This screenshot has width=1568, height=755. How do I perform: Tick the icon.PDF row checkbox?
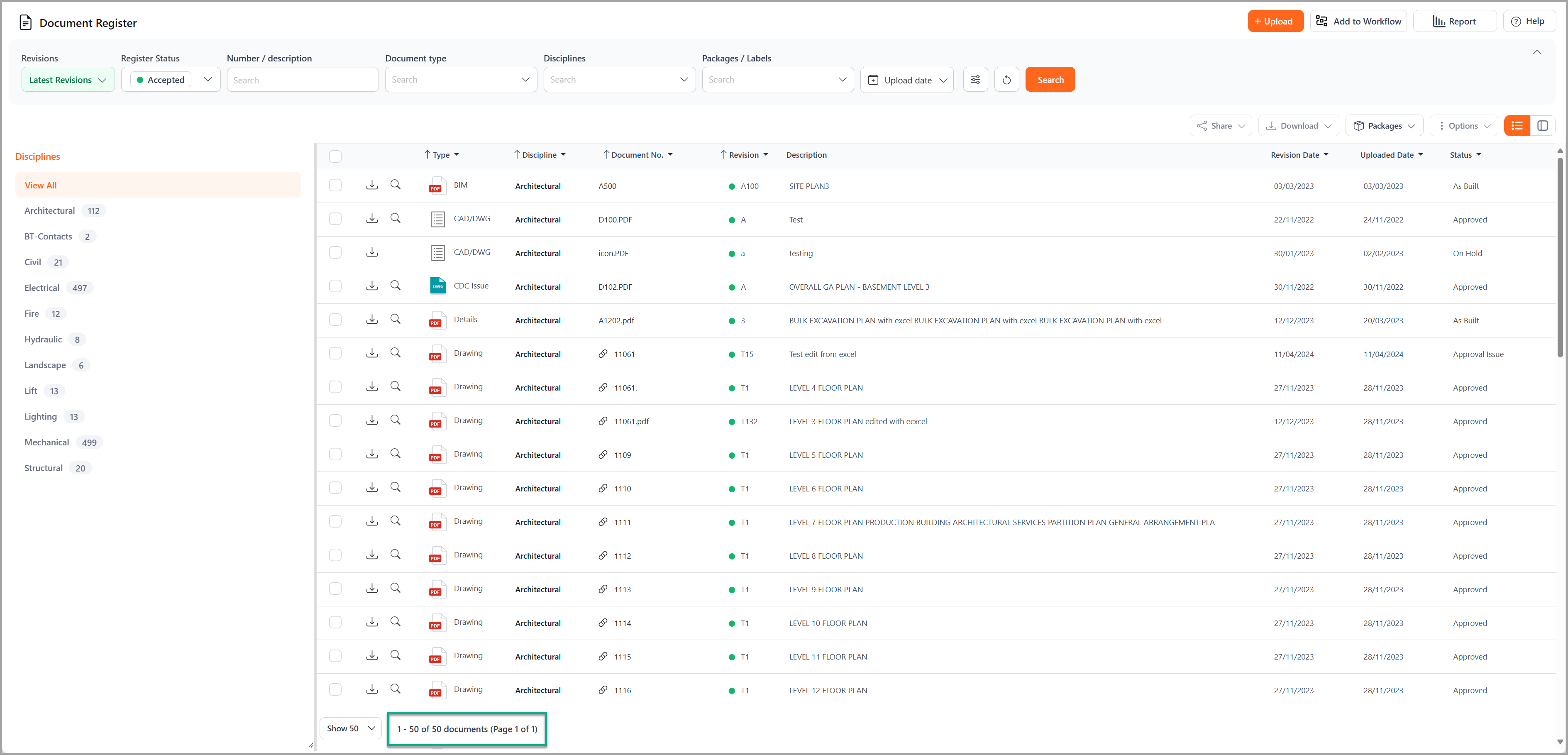[x=335, y=252]
